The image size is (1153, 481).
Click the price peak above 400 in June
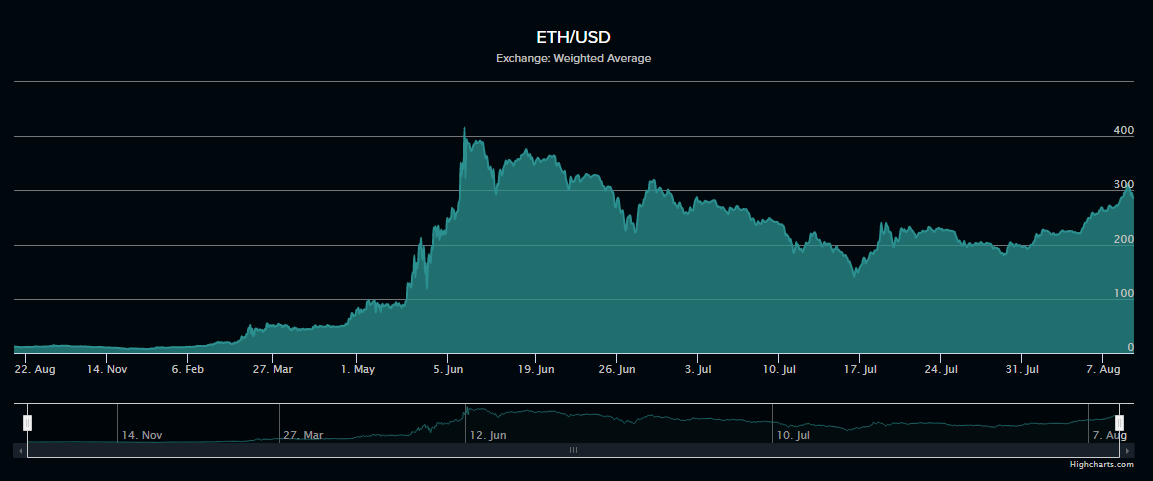(x=464, y=129)
